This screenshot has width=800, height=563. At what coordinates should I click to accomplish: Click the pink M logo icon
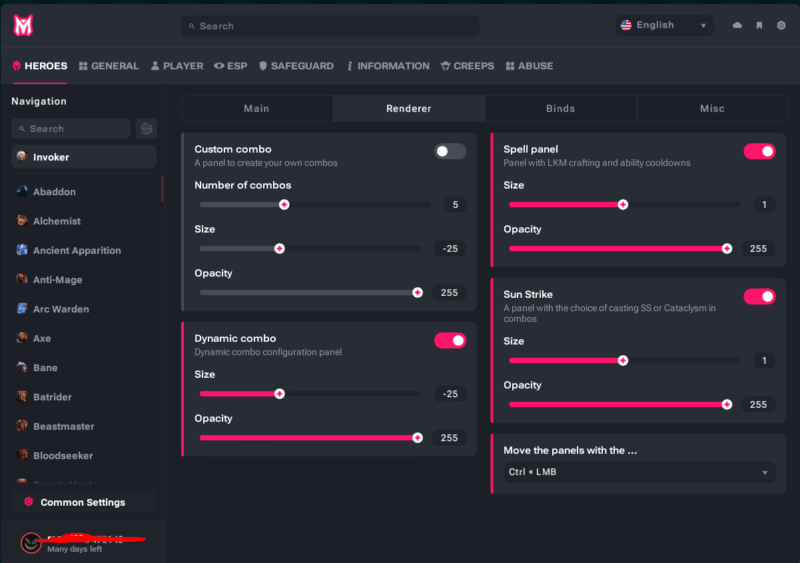tap(23, 25)
